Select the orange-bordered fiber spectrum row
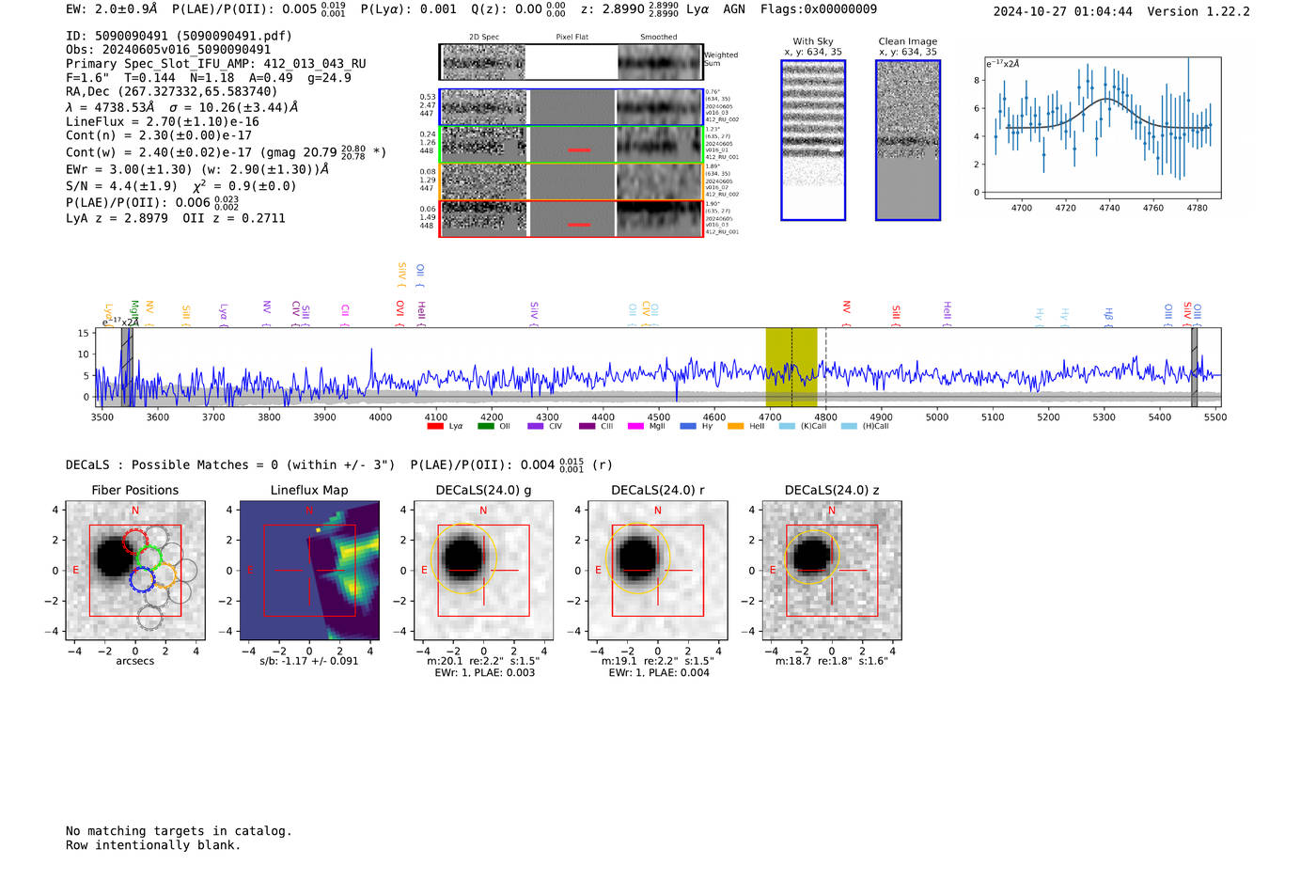The height and width of the screenshot is (896, 1316). (571, 181)
